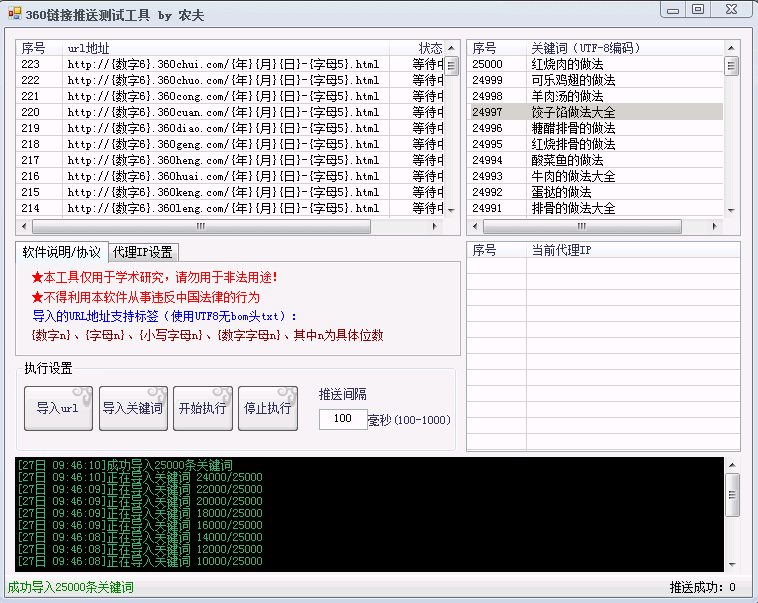Click the app icon in title bar
This screenshot has width=758, height=603.
(x=15, y=14)
